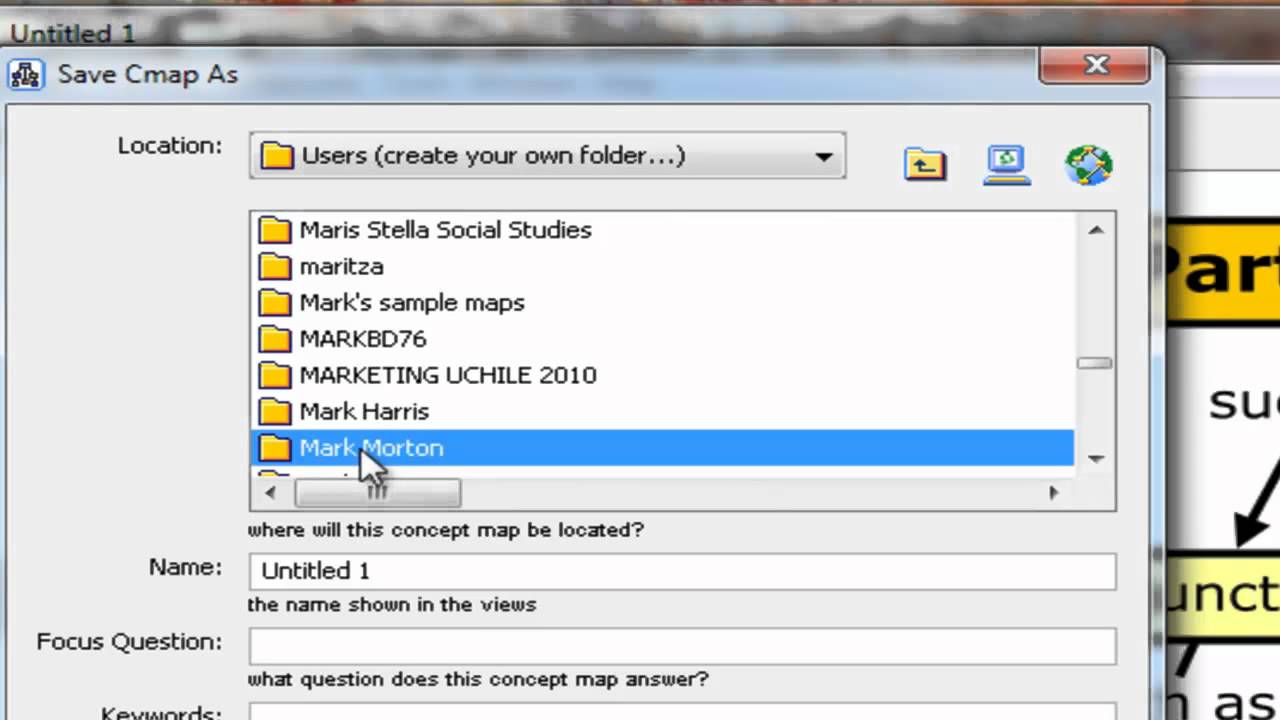This screenshot has width=1280, height=720.
Task: Click horizontal scrollbar thumb in folder list
Action: tap(377, 493)
